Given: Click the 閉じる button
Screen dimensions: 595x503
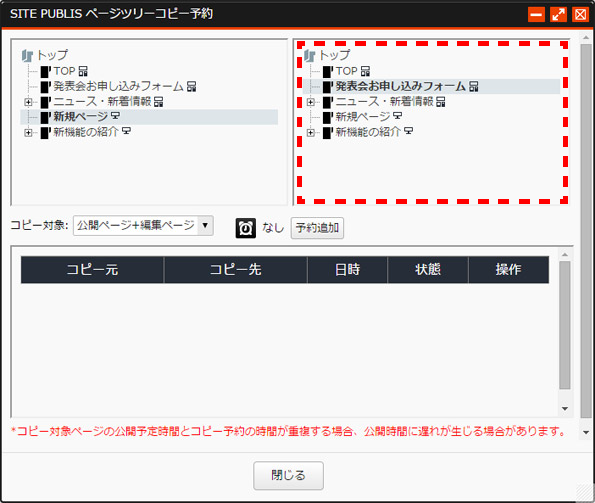Looking at the screenshot, I should pyautogui.click(x=288, y=475).
